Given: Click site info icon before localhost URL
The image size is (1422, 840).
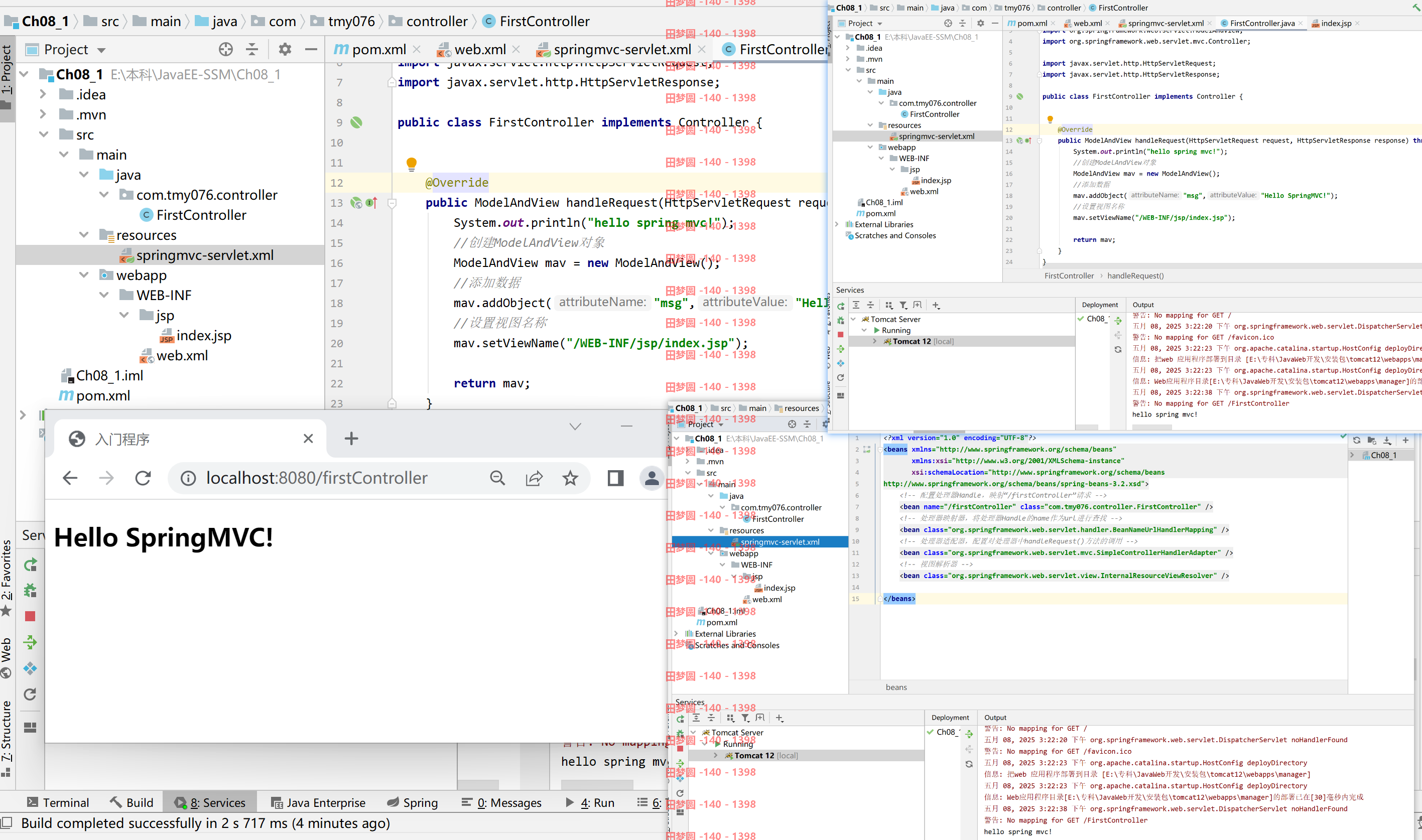Looking at the screenshot, I should pos(189,478).
